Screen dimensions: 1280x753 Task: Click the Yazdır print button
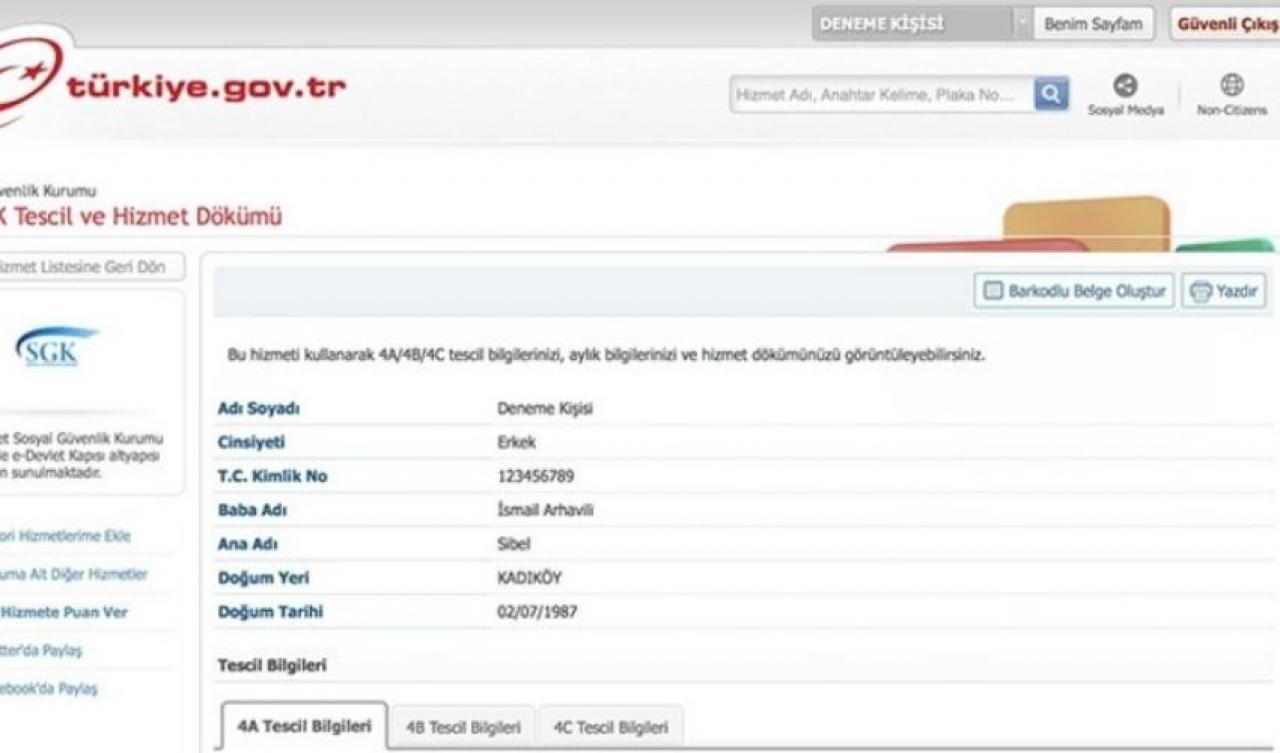point(1225,291)
